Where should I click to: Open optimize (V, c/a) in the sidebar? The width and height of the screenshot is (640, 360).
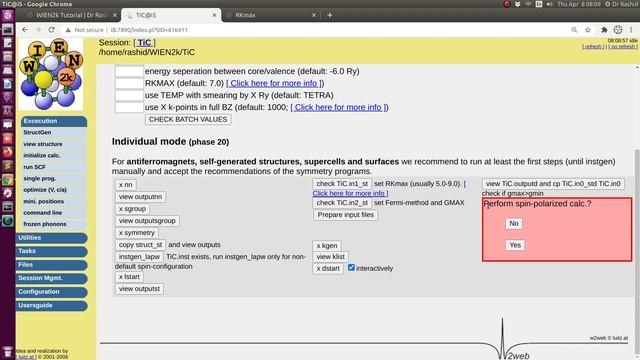[x=45, y=190]
